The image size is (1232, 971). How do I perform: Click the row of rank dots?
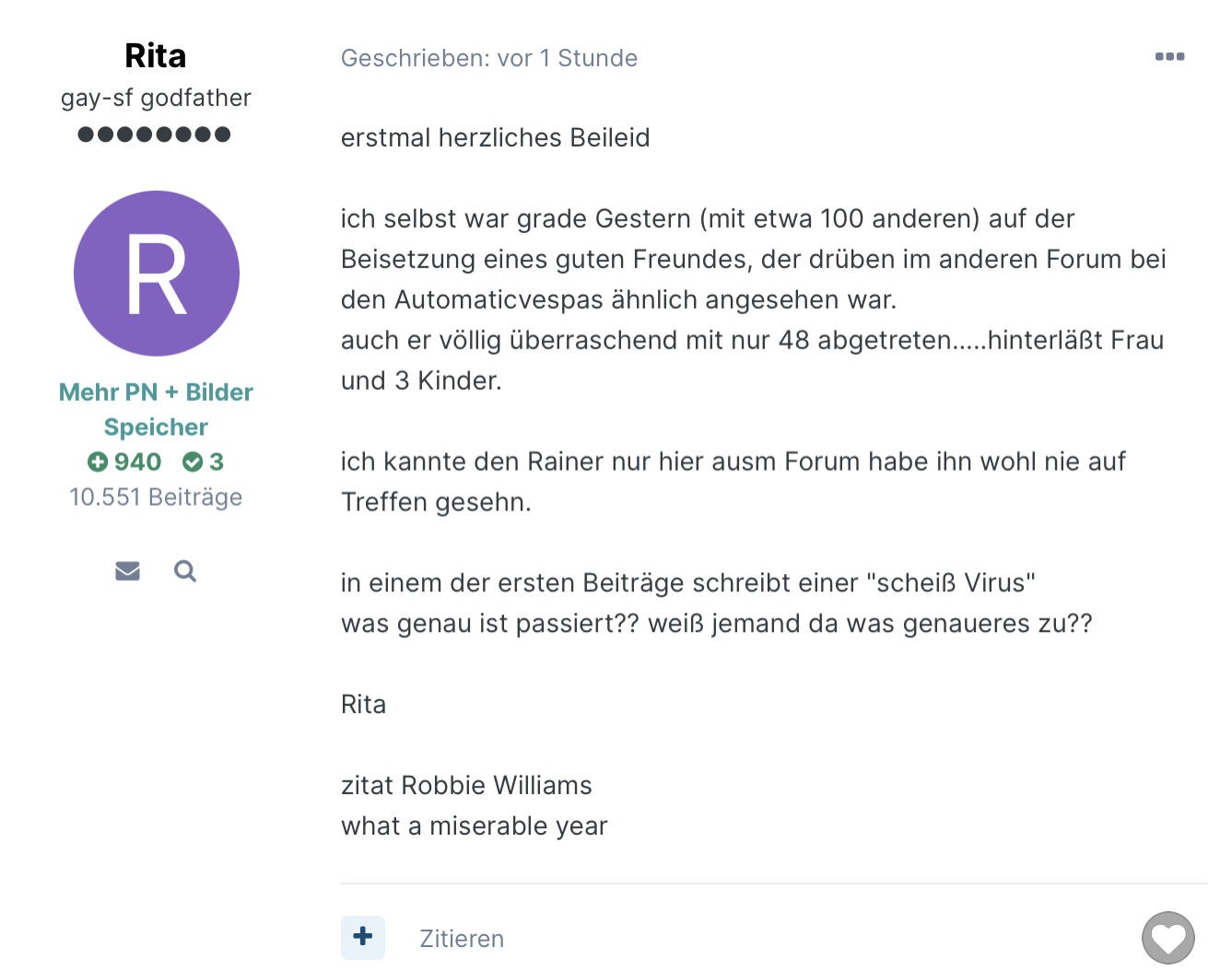[155, 135]
